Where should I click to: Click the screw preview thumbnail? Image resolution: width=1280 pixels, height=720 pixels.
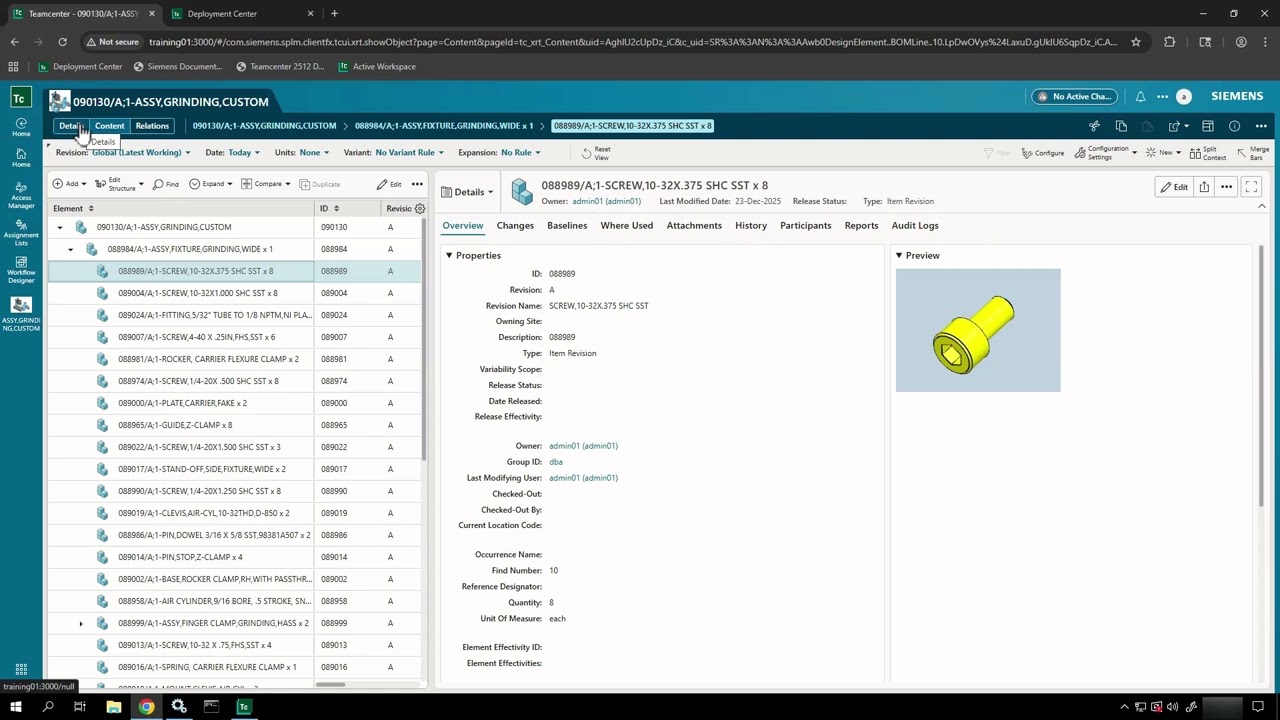pos(978,330)
